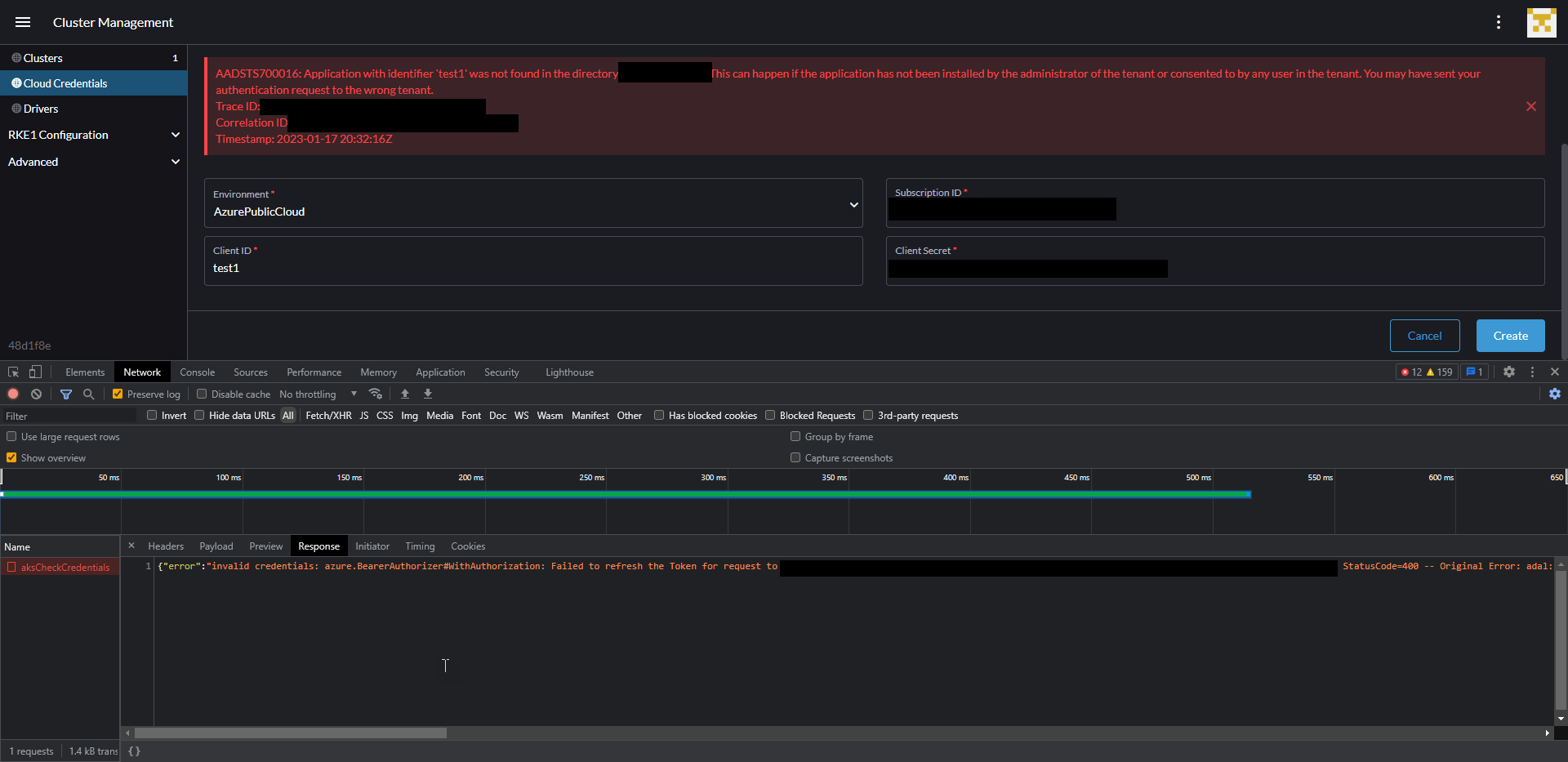Uncheck the Preserve log option

(118, 394)
